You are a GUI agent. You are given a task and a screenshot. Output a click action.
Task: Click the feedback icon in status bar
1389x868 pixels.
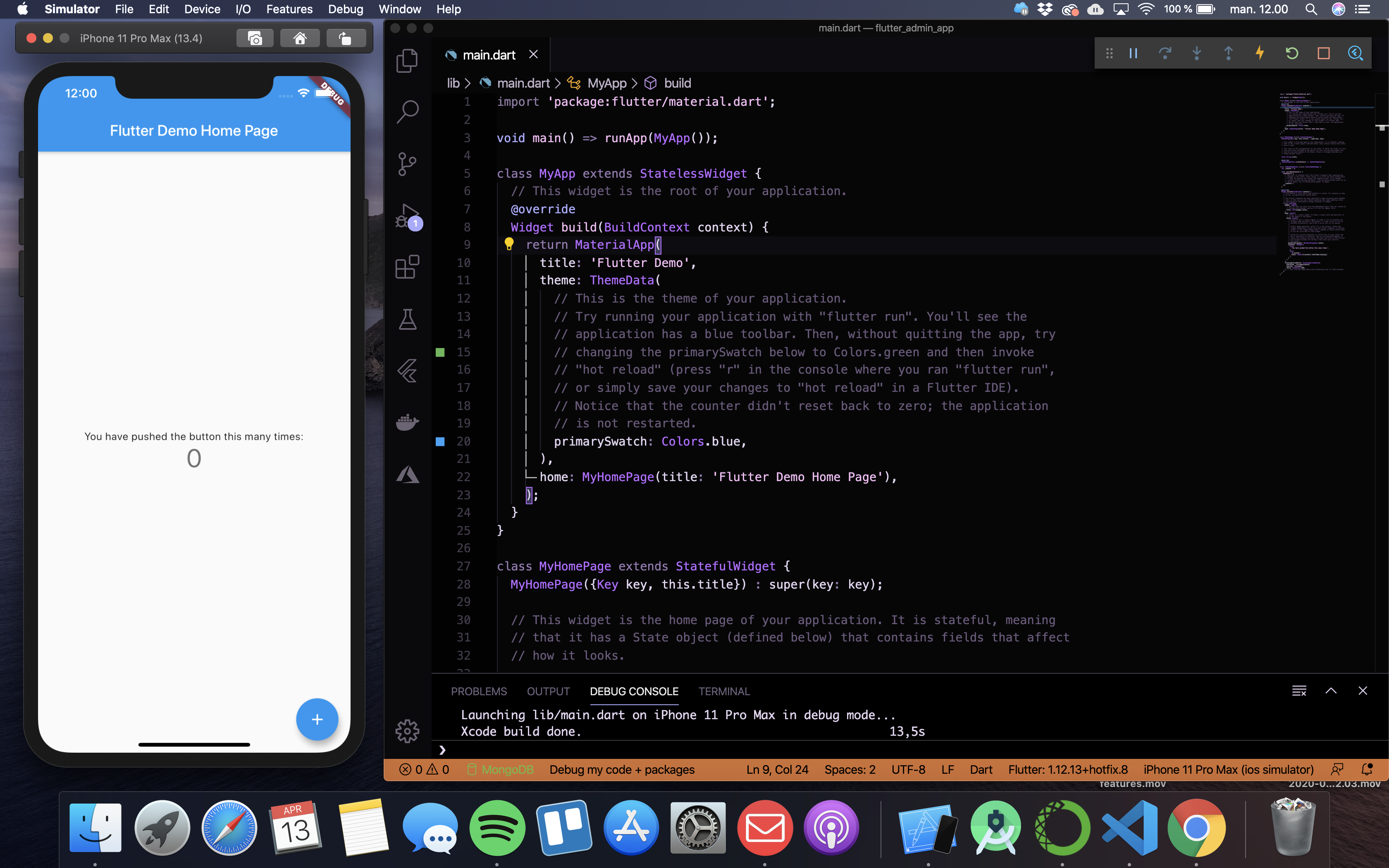(1337, 769)
